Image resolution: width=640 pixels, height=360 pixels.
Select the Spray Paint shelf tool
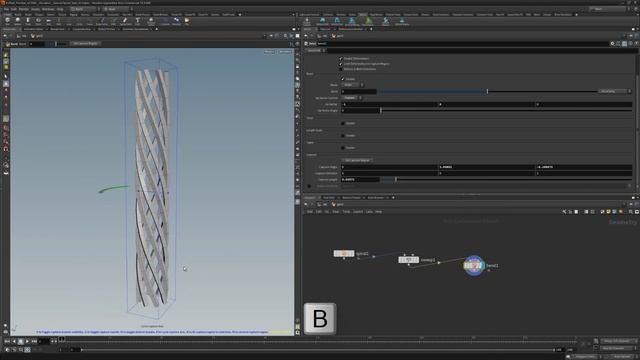point(125,21)
